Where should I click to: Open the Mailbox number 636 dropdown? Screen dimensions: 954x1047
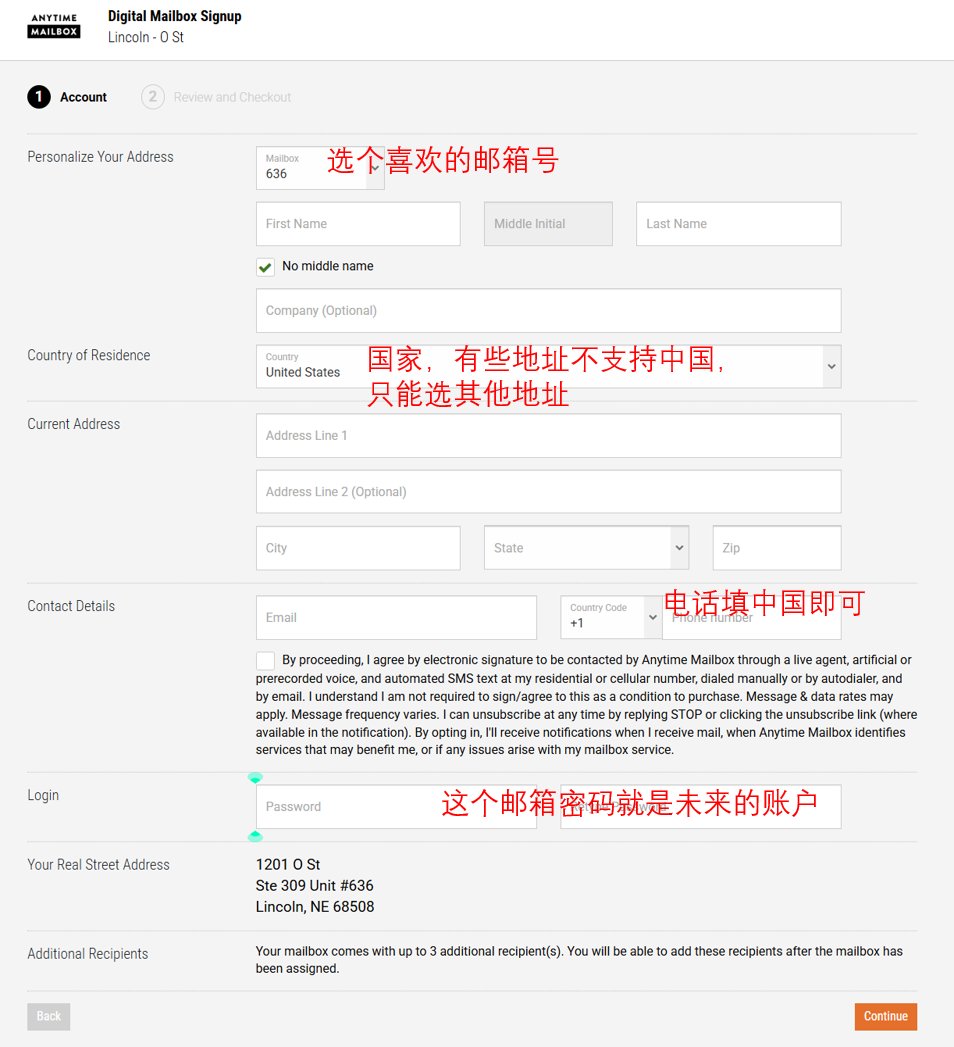pyautogui.click(x=320, y=168)
